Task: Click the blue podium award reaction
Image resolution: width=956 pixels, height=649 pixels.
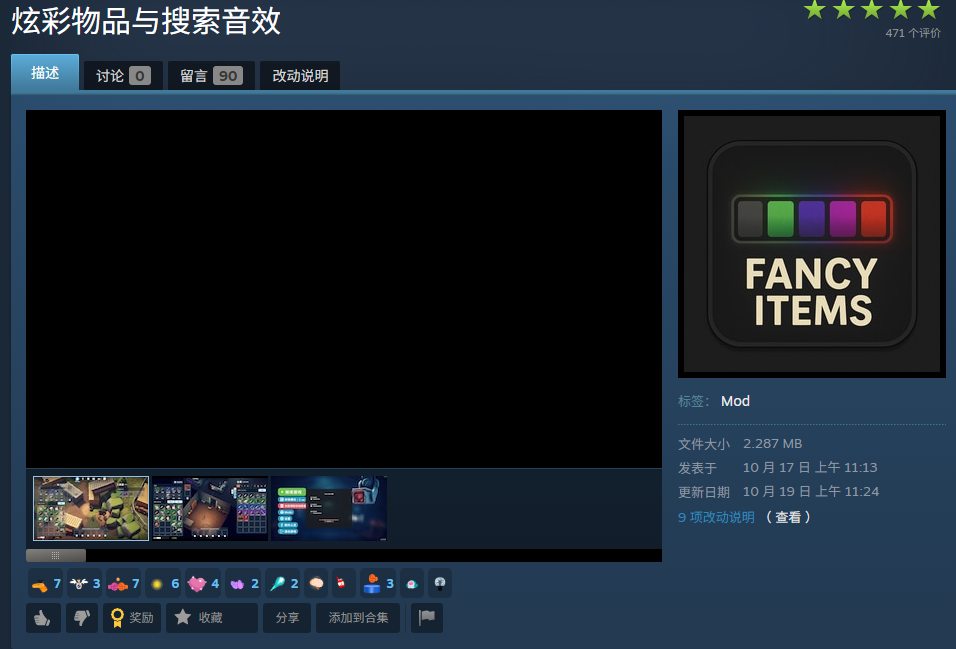Action: pos(369,583)
